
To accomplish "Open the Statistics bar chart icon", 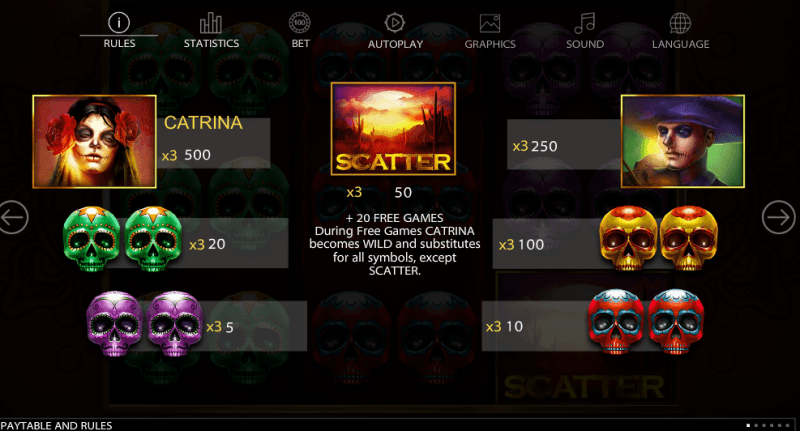I will (x=211, y=23).
